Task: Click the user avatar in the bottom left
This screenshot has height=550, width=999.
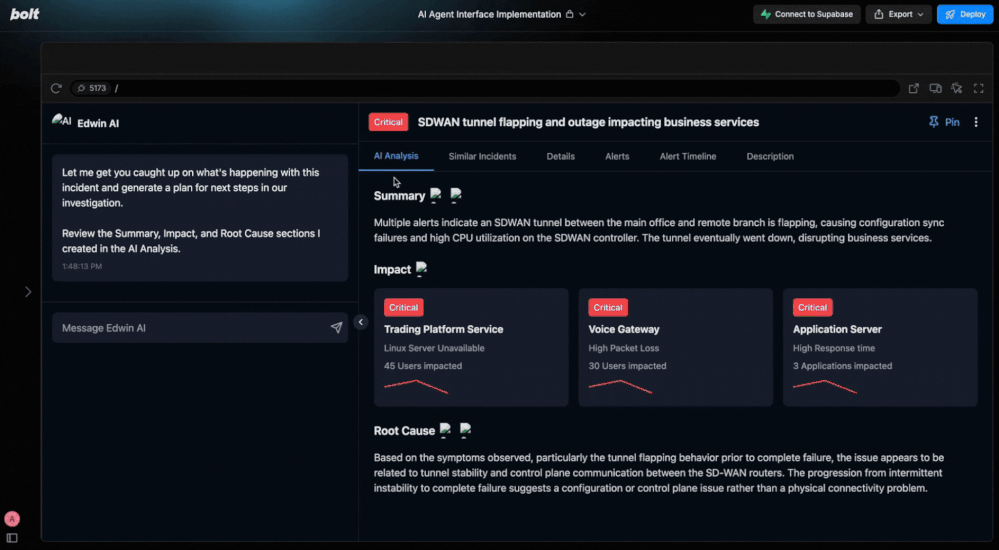Action: tap(12, 519)
